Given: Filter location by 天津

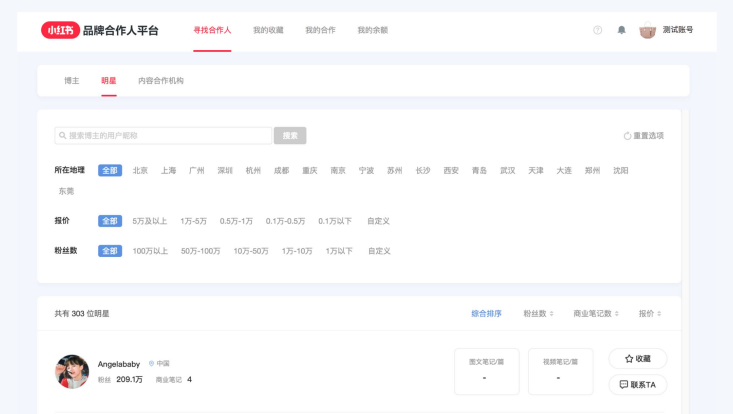Looking at the screenshot, I should pos(536,171).
